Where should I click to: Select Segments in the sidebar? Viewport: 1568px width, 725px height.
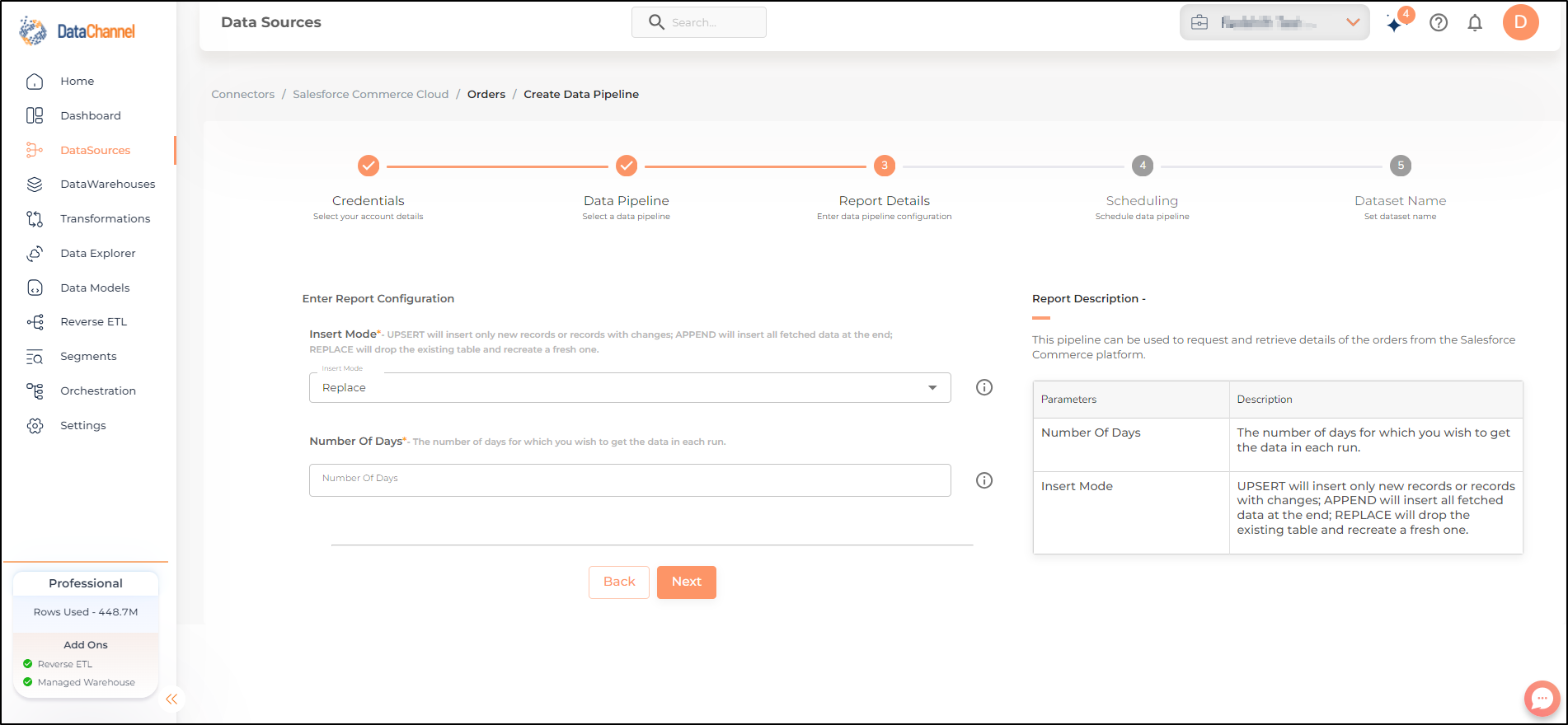tap(88, 357)
